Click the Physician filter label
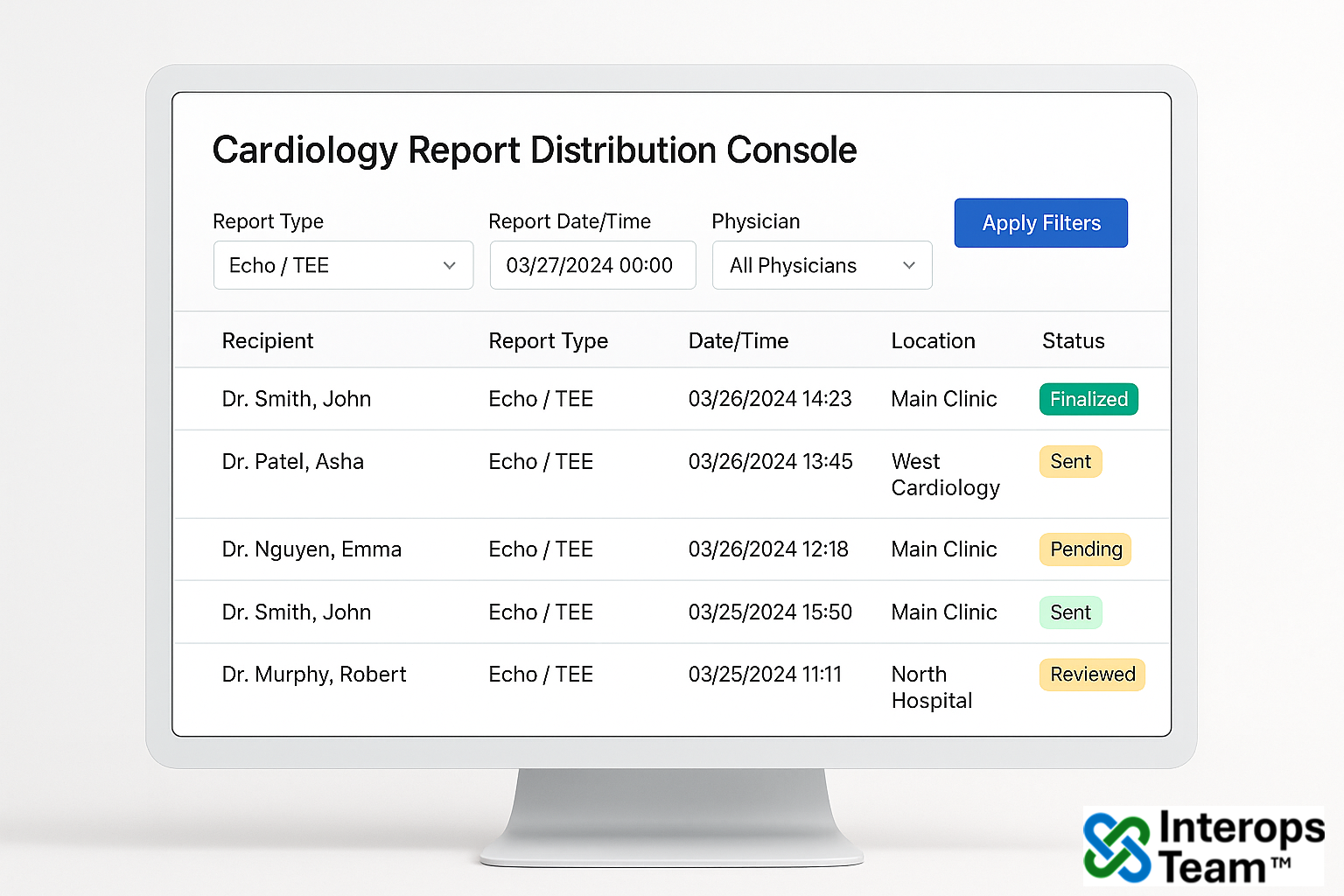 [x=756, y=221]
